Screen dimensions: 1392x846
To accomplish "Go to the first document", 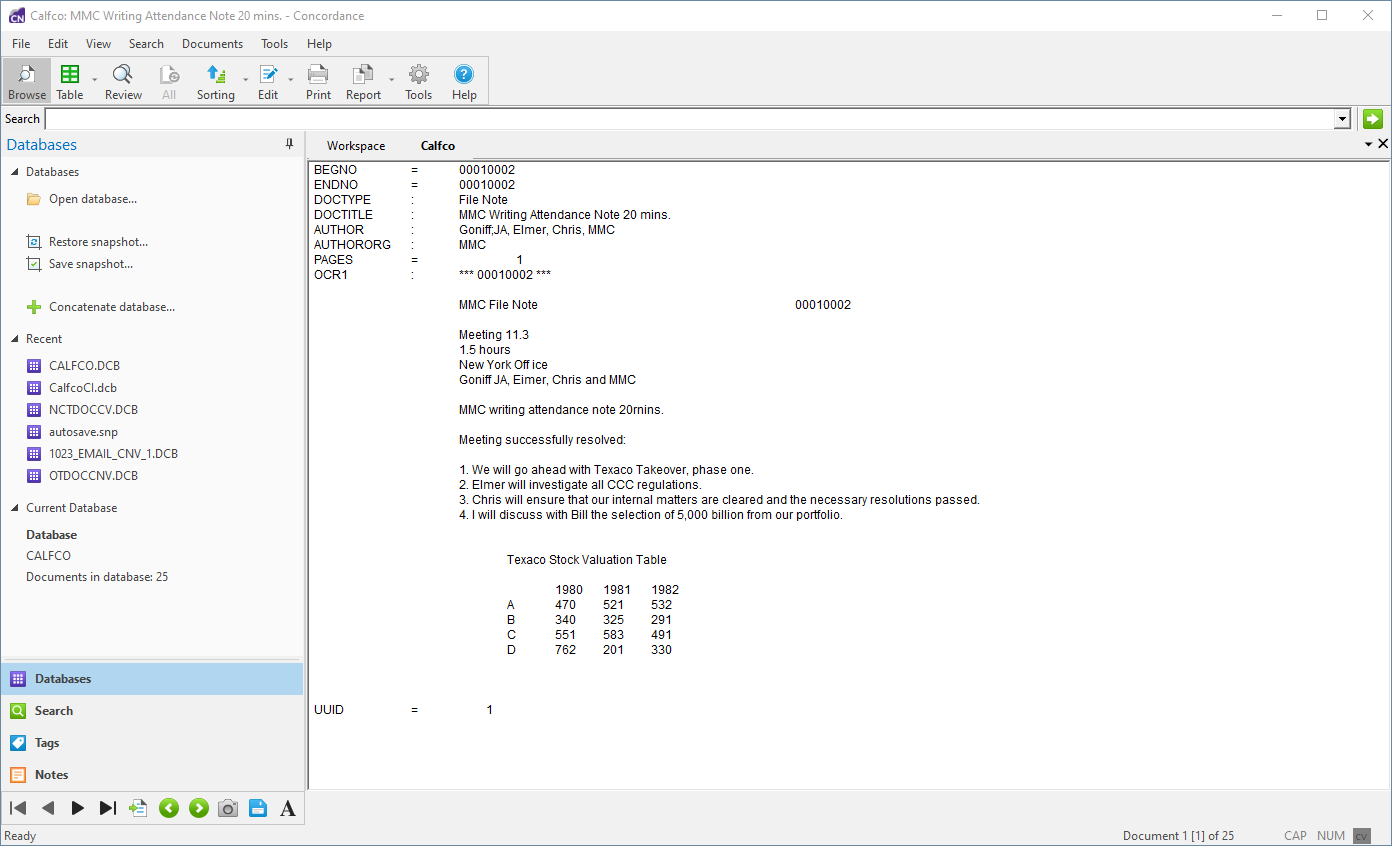I will [18, 808].
